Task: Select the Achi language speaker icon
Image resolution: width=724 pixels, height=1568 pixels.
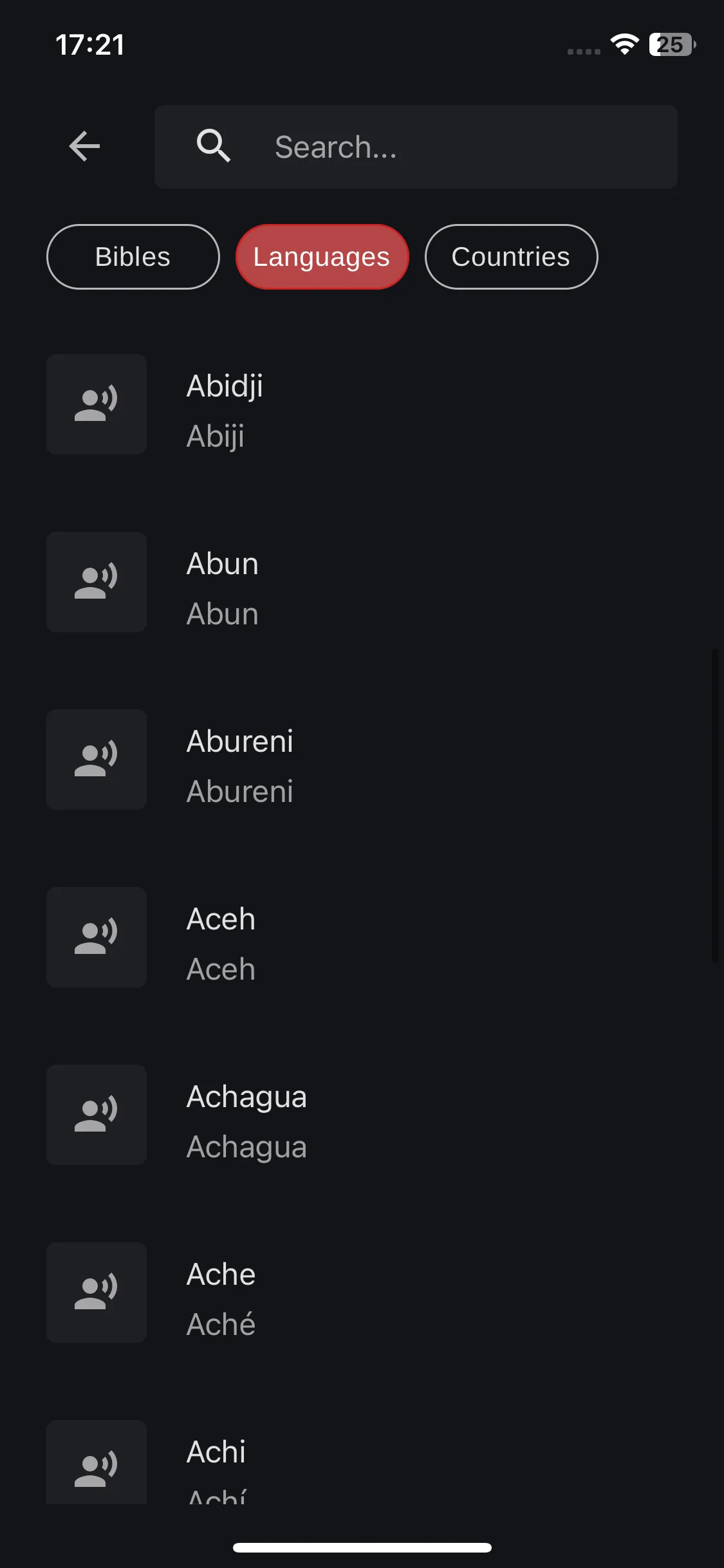Action: click(x=97, y=1462)
